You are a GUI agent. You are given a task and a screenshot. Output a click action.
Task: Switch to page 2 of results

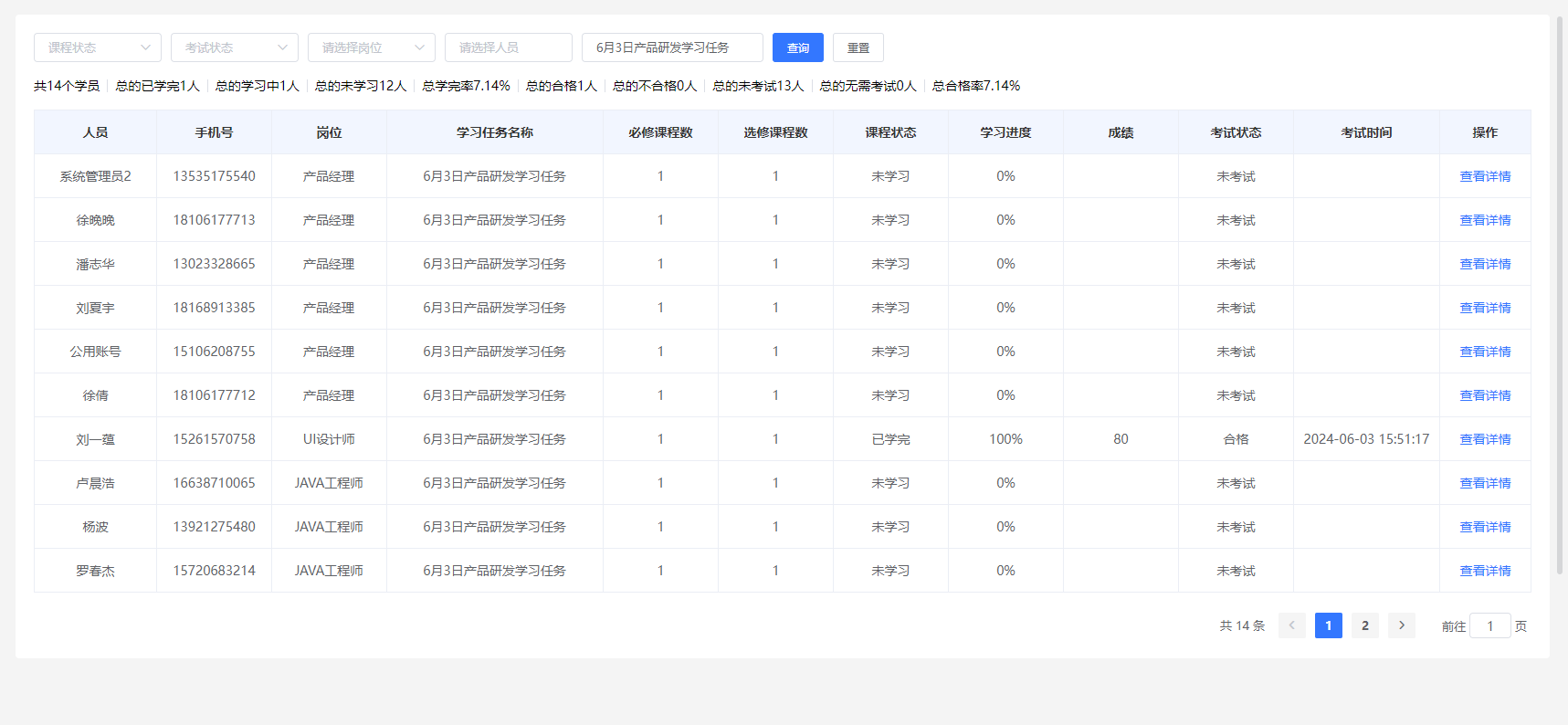(x=1364, y=625)
